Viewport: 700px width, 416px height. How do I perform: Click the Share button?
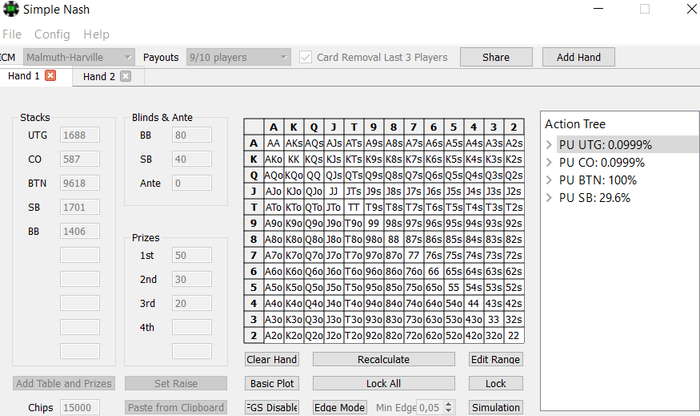[496, 57]
